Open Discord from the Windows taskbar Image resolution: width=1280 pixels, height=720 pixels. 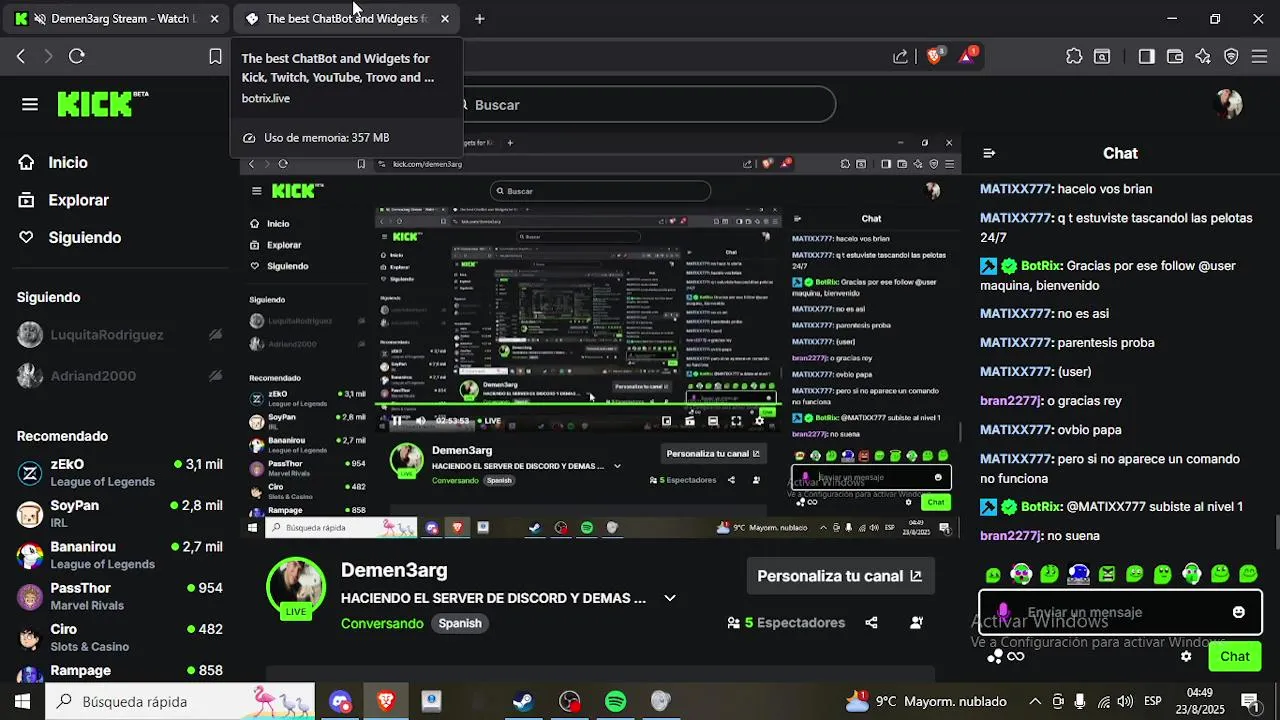(340, 702)
